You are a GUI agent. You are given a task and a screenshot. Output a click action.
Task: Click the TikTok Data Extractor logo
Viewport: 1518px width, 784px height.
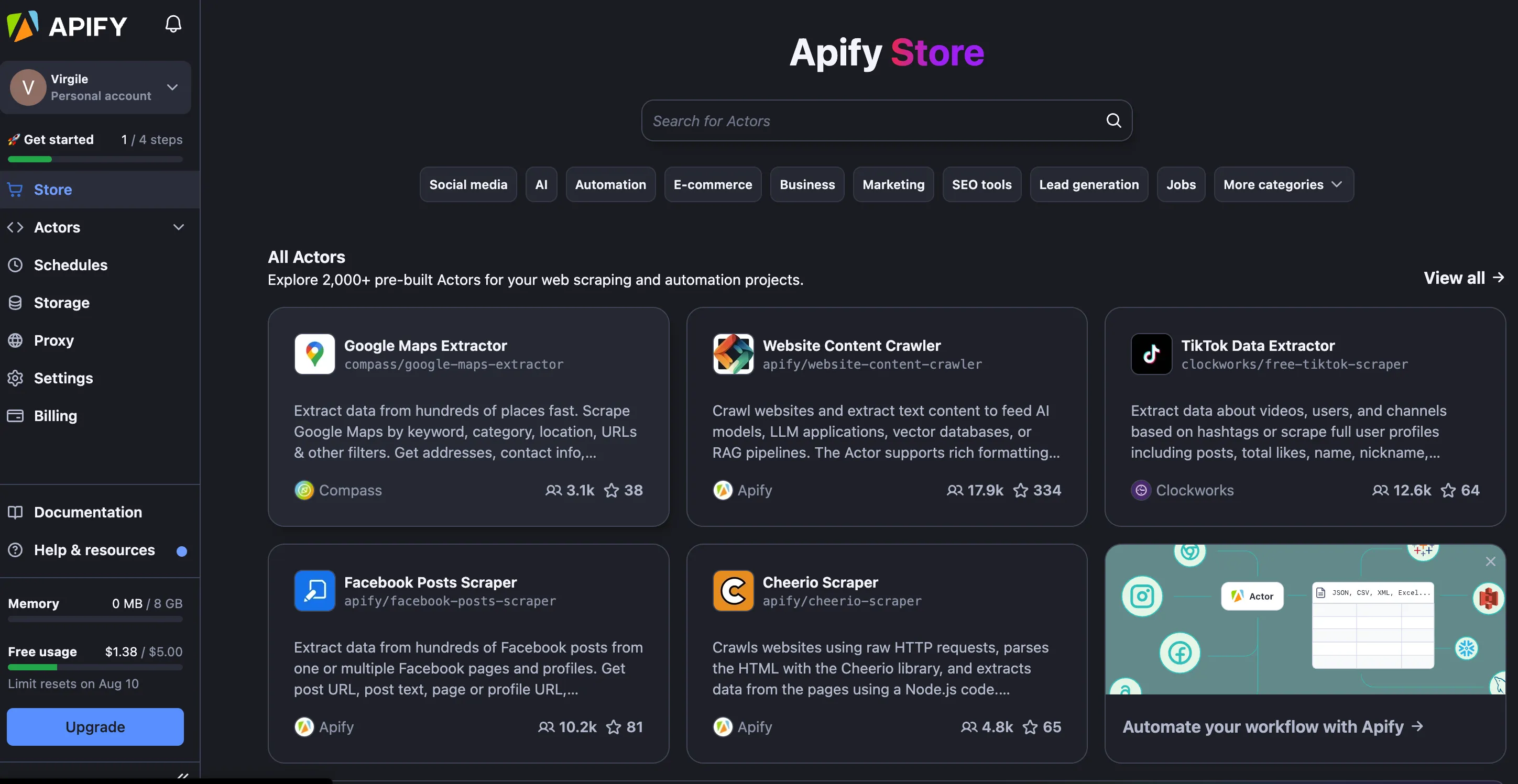1151,354
